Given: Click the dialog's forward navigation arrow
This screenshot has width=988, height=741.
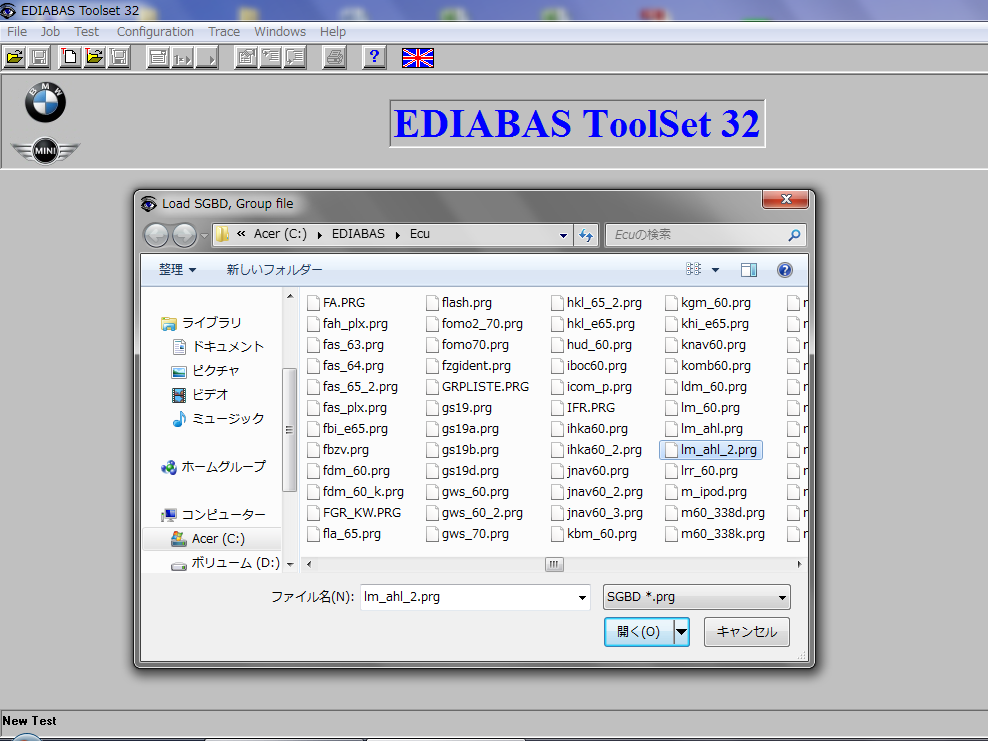Looking at the screenshot, I should pos(185,235).
